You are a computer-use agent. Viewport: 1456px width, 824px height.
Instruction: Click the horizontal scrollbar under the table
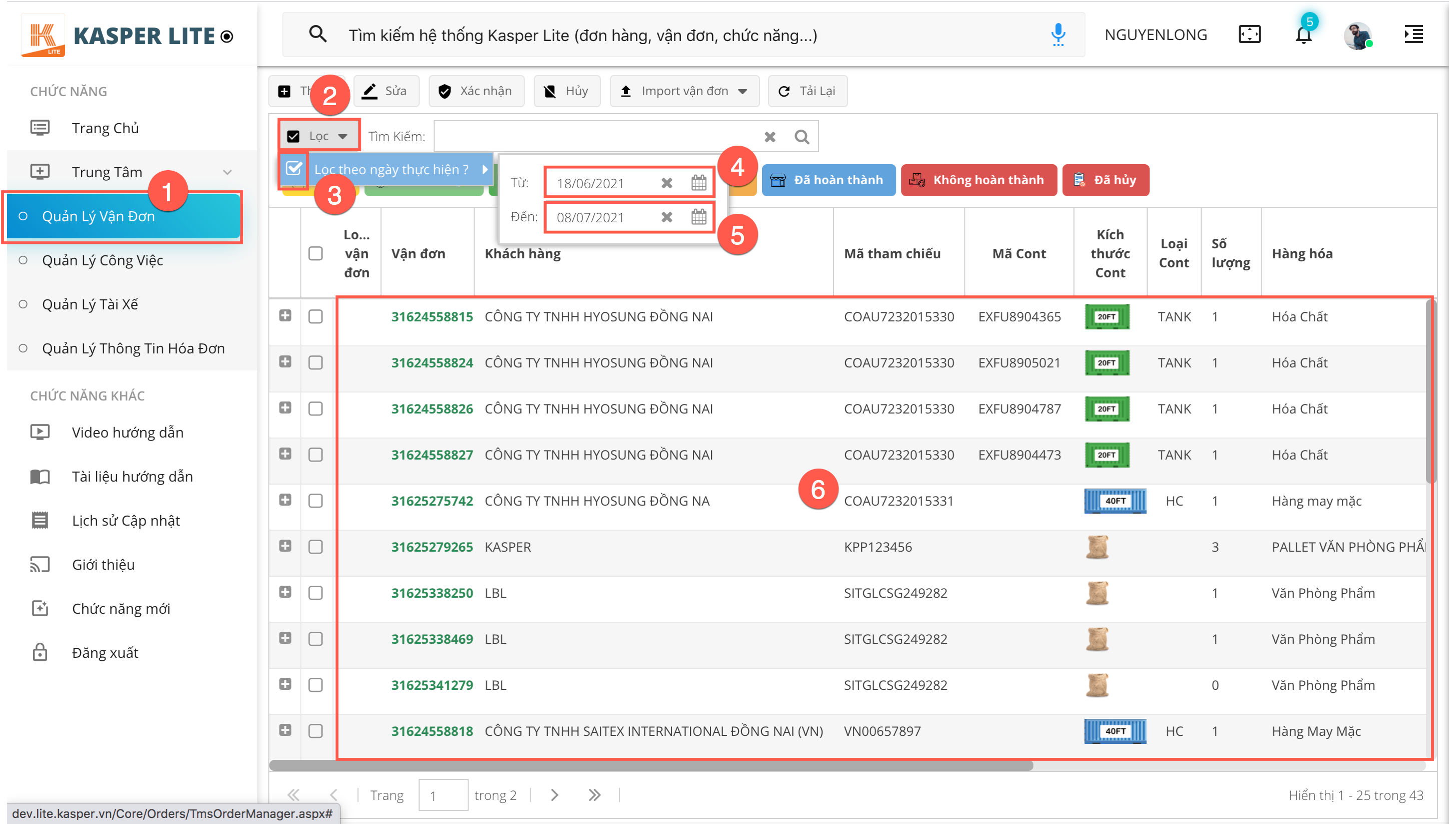tap(650, 765)
